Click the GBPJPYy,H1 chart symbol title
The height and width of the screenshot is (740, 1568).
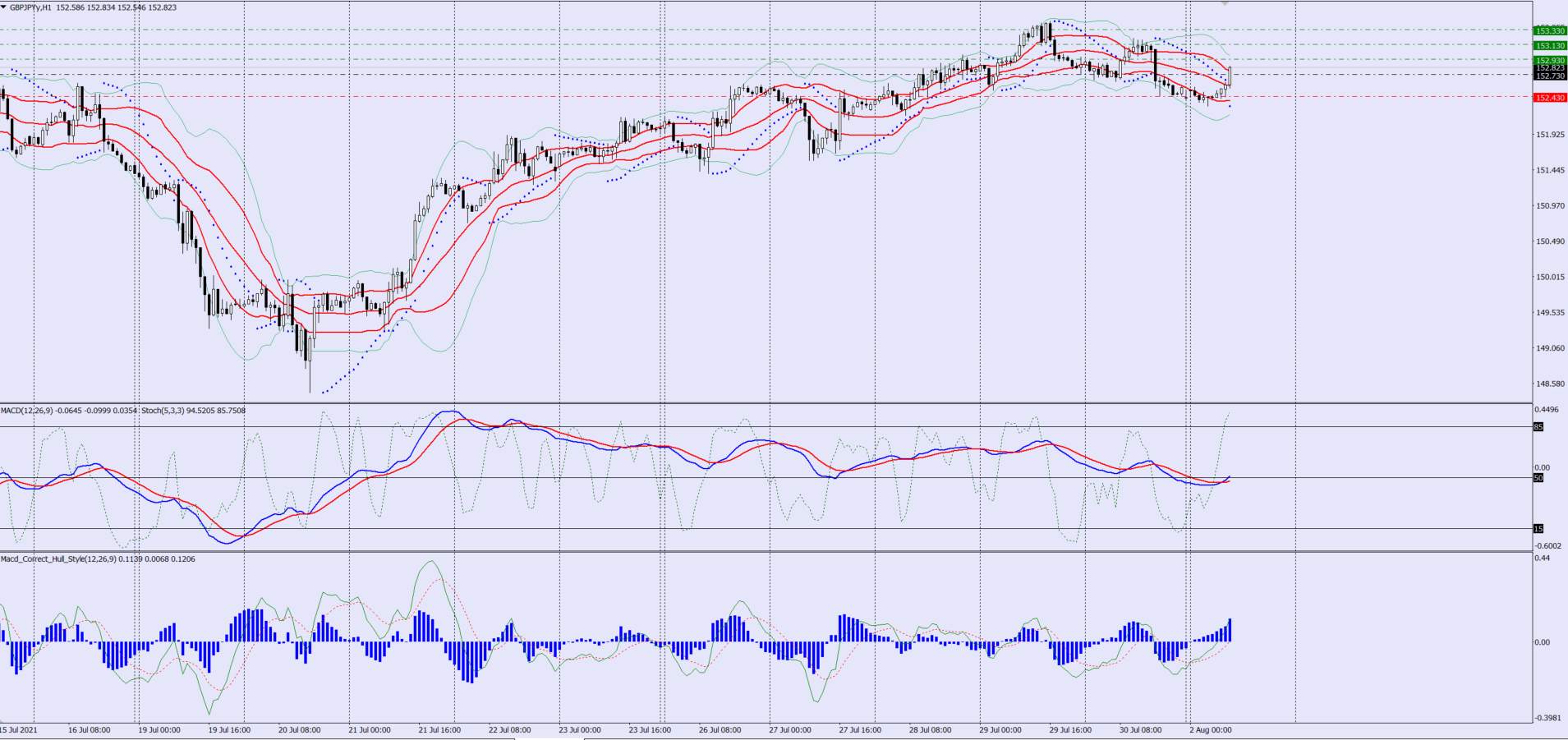click(31, 7)
